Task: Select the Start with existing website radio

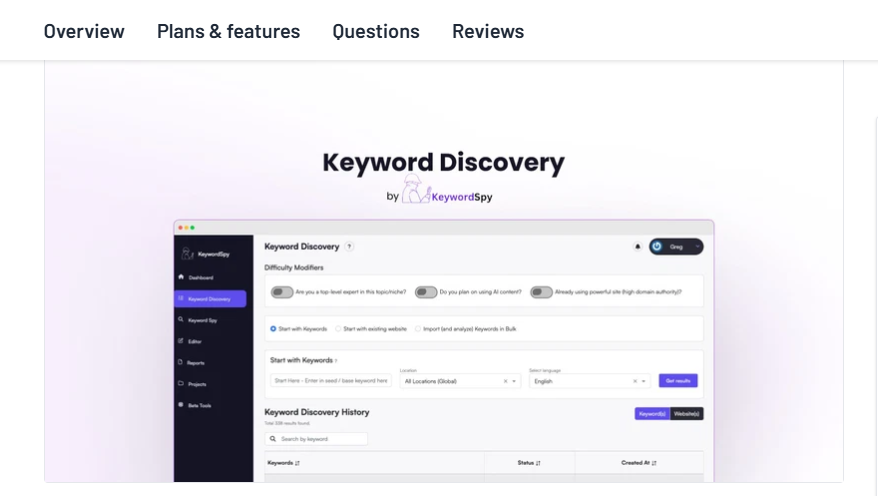Action: [x=338, y=329]
